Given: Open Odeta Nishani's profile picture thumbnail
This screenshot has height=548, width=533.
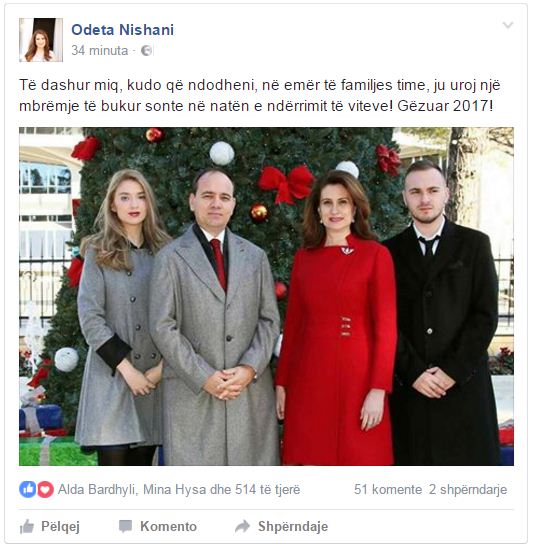Looking at the screenshot, I should [x=41, y=40].
